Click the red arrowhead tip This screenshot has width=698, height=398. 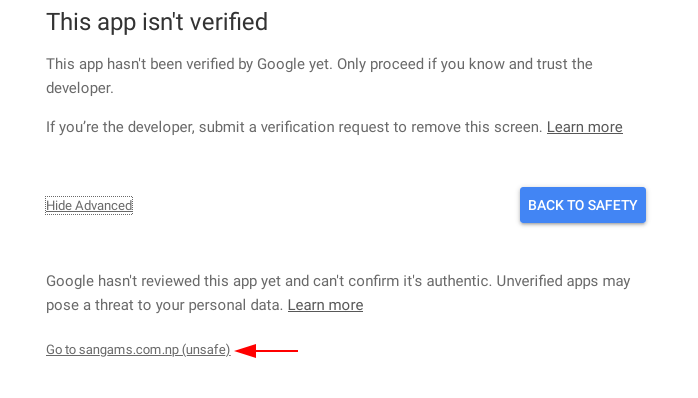(x=237, y=351)
